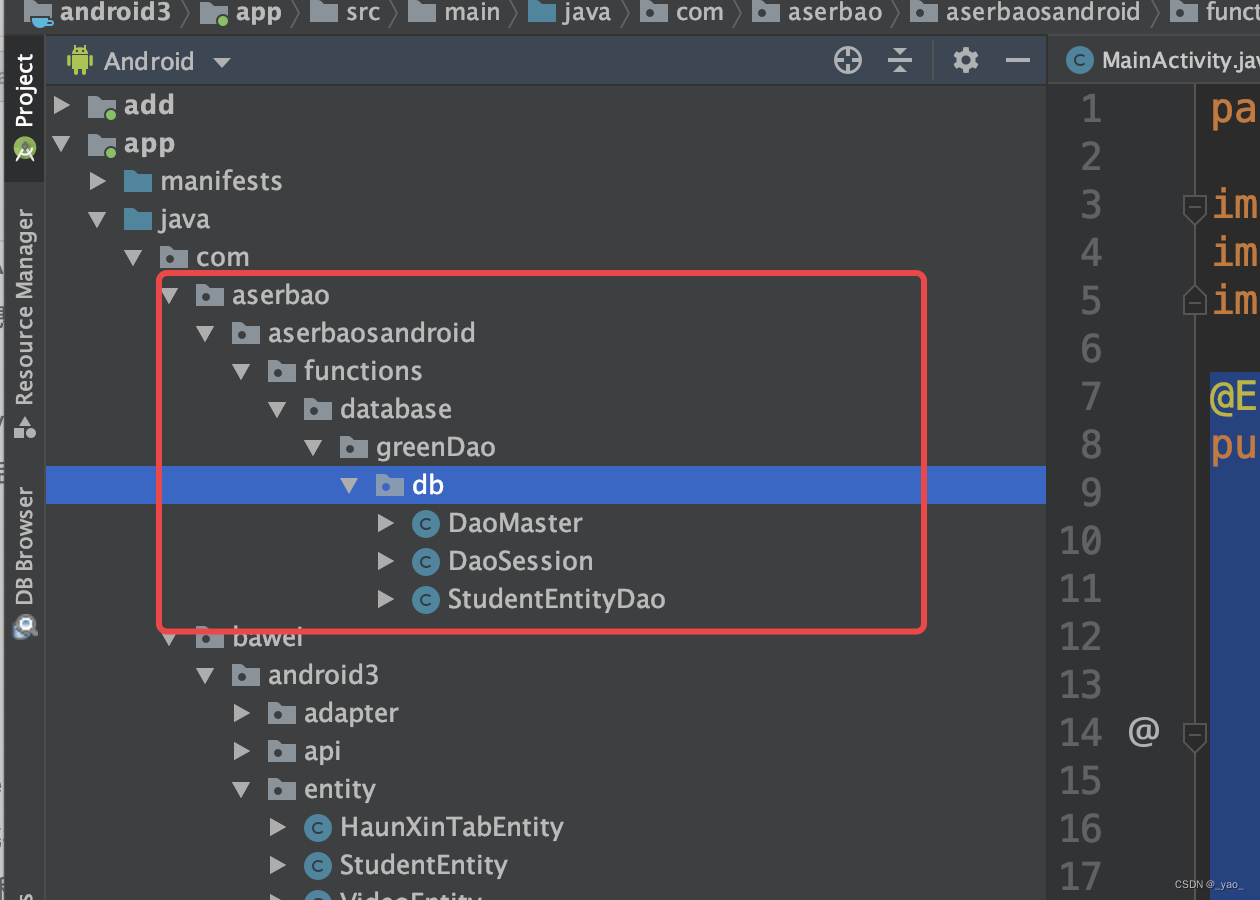
Task: Expand the HaunXinTabEntity class arrow
Action: 278,827
